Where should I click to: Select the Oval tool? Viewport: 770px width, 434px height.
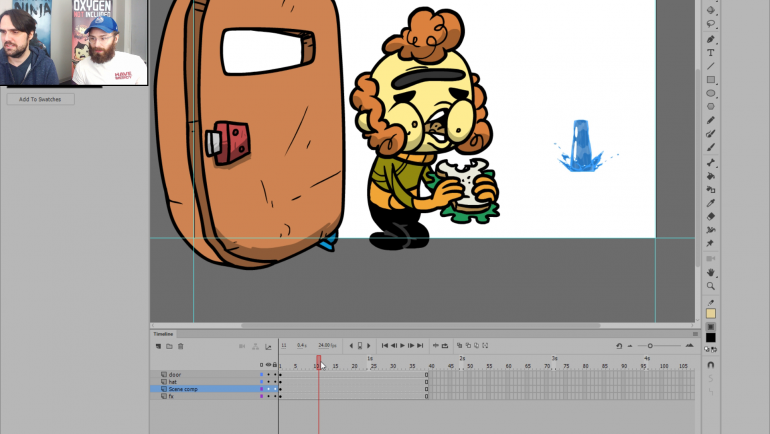click(x=711, y=93)
